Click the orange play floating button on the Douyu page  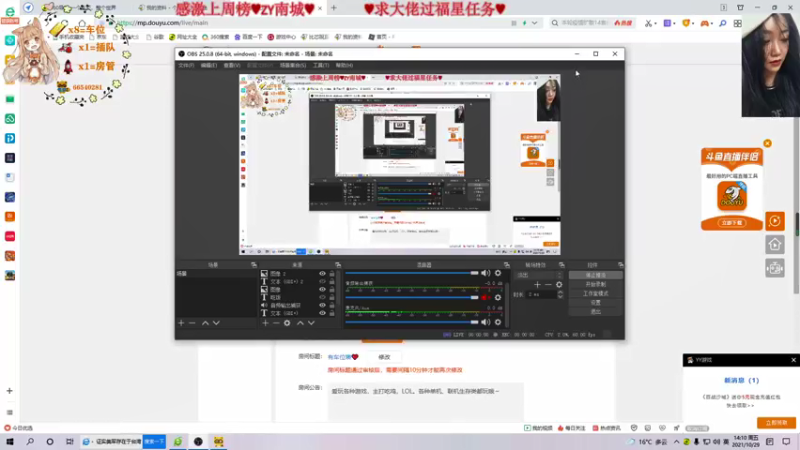point(775,221)
